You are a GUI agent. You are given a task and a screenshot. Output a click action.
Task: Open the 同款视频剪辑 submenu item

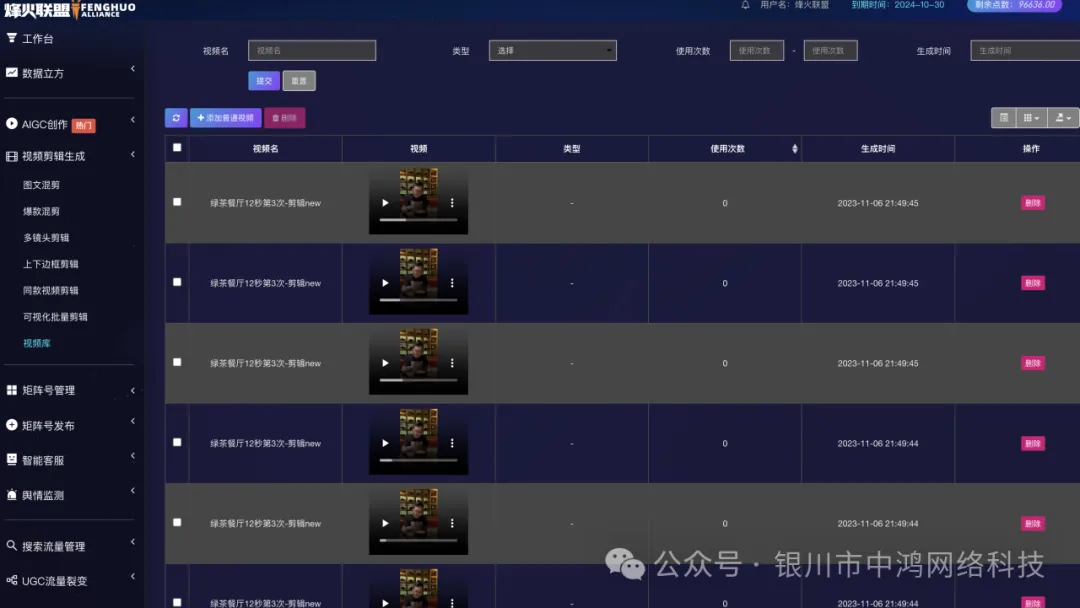coord(51,291)
